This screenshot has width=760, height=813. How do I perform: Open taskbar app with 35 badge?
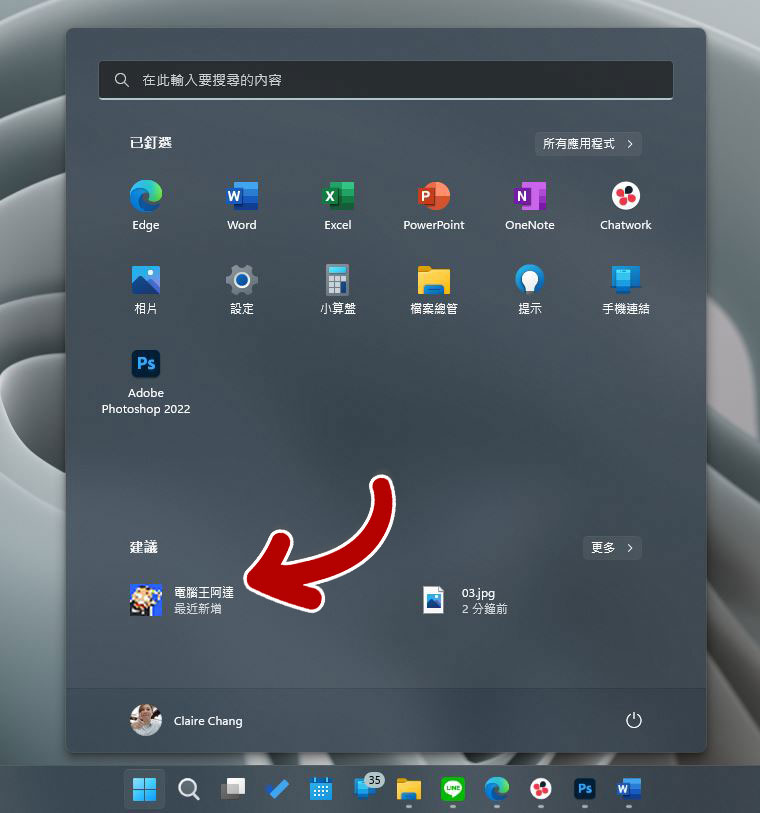[x=367, y=788]
